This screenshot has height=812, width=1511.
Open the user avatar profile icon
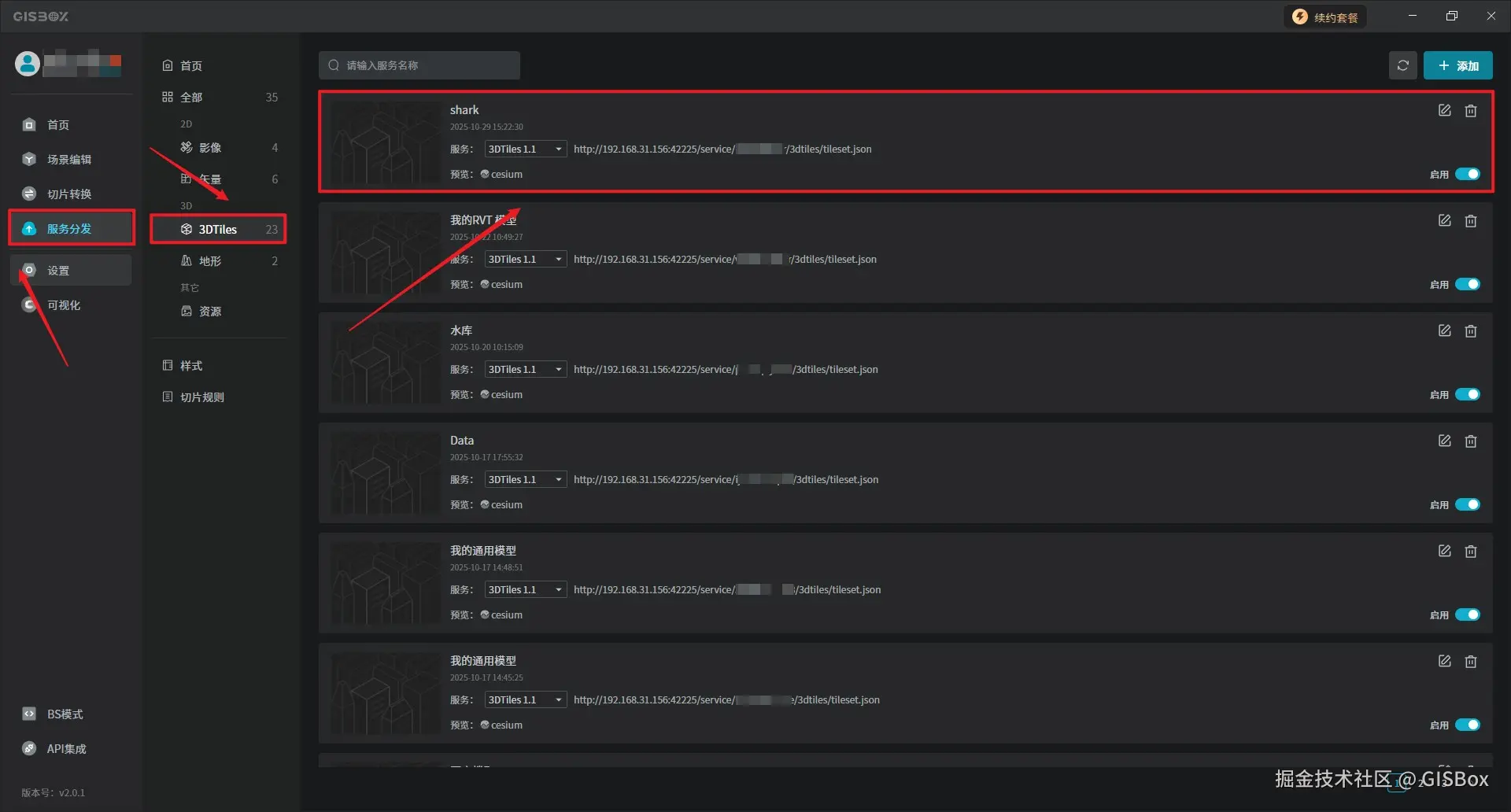[28, 64]
